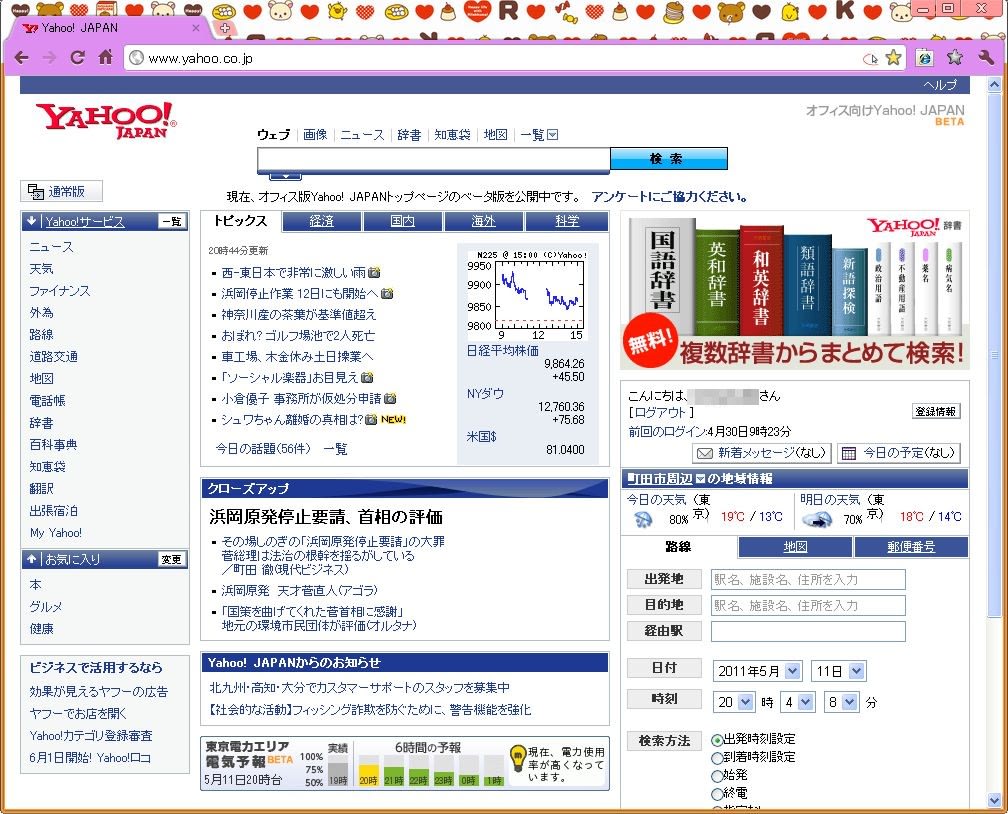Click the ログアウト link
This screenshot has height=814, width=1008.
point(661,412)
